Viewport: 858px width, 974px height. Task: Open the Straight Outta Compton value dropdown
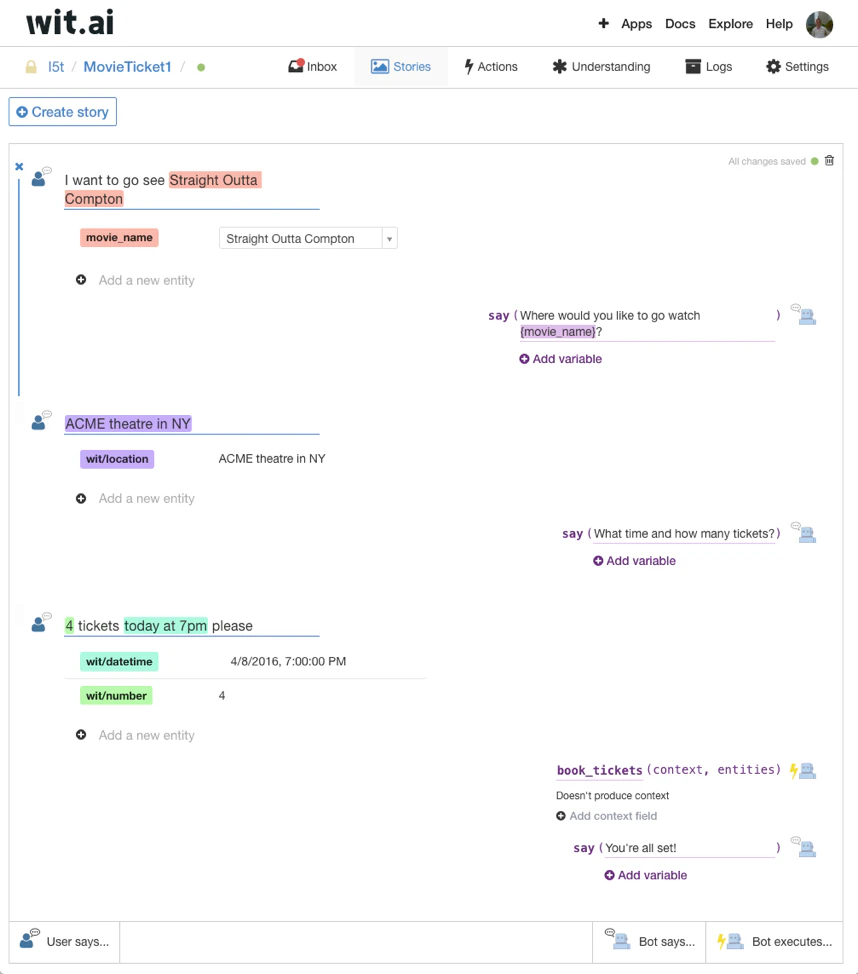pos(389,238)
